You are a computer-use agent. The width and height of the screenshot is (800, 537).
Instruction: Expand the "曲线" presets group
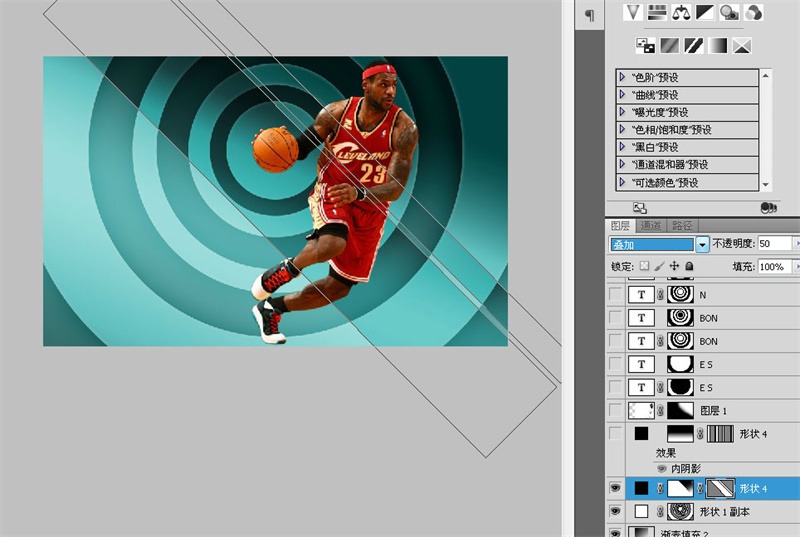click(623, 95)
